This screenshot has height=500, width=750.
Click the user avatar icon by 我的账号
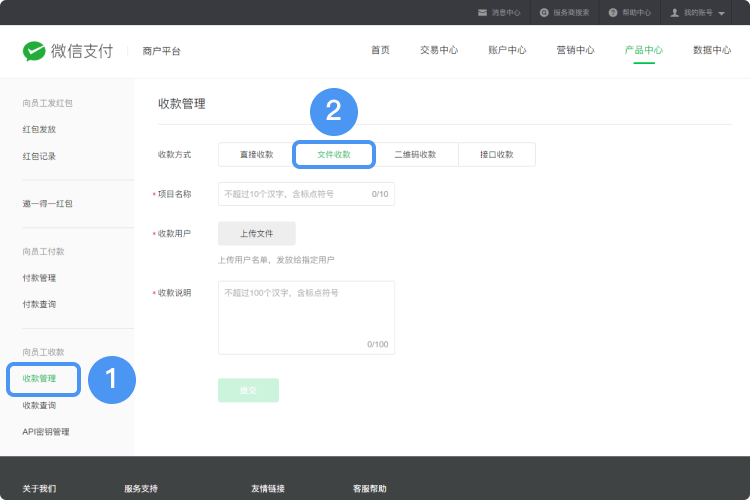[x=675, y=13]
